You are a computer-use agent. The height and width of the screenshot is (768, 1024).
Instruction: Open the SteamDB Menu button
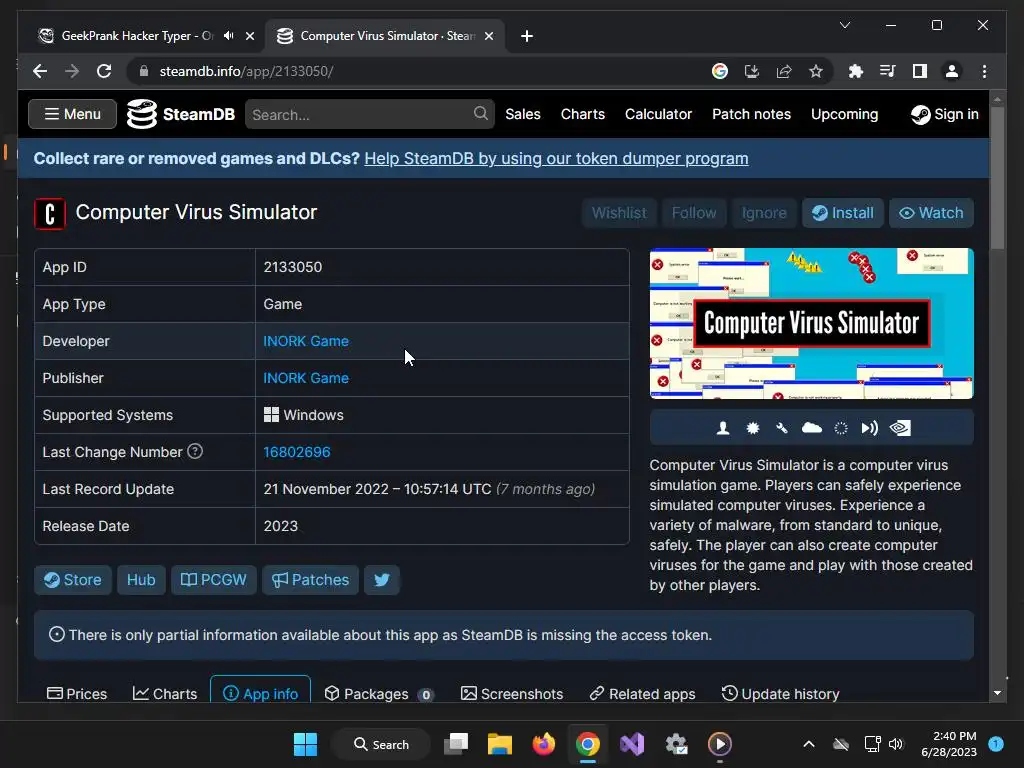click(72, 114)
